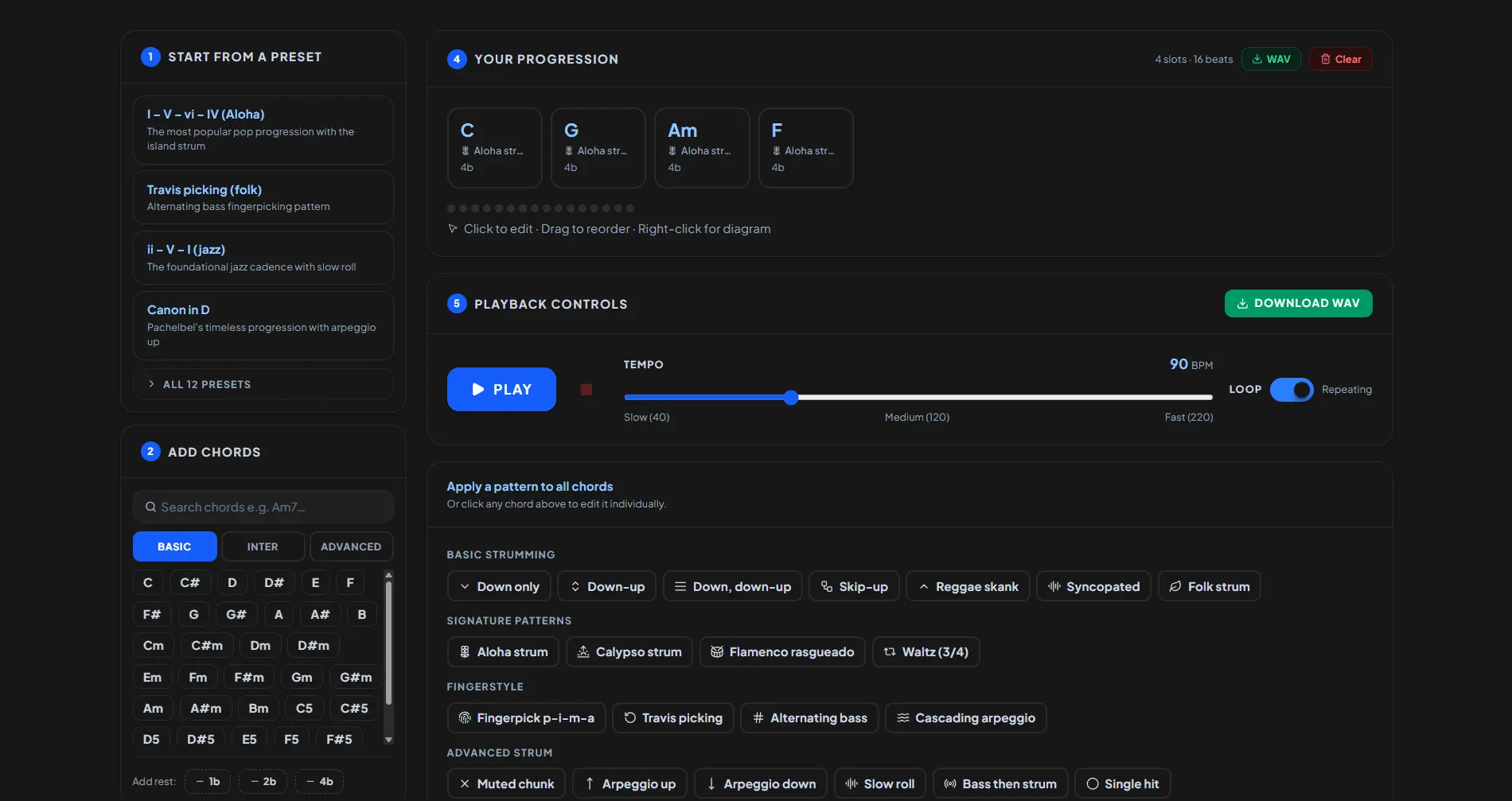Image resolution: width=1512 pixels, height=801 pixels.
Task: Click the chord list scrollbar
Action: (x=388, y=643)
